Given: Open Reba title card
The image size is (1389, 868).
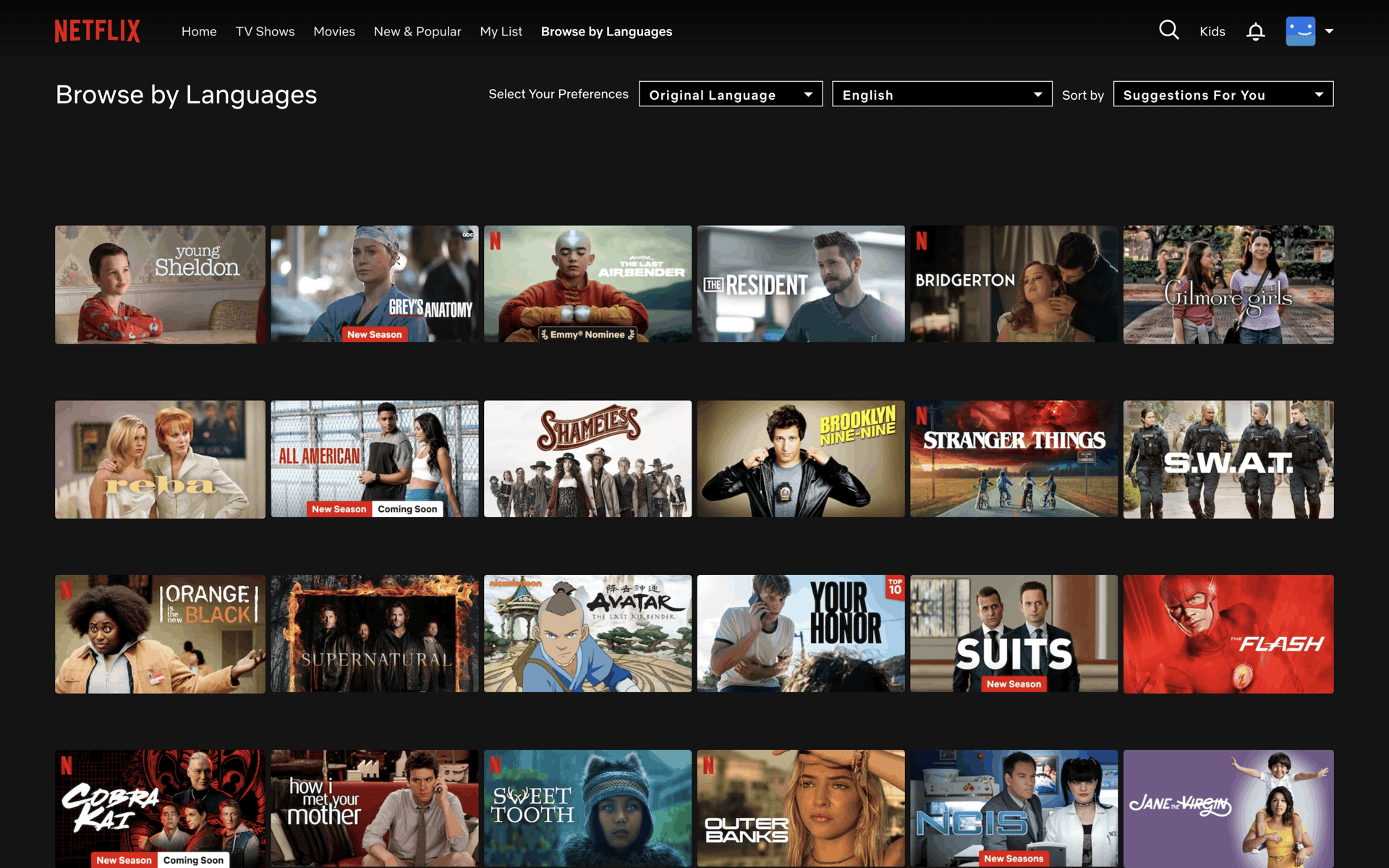Looking at the screenshot, I should click(x=160, y=459).
